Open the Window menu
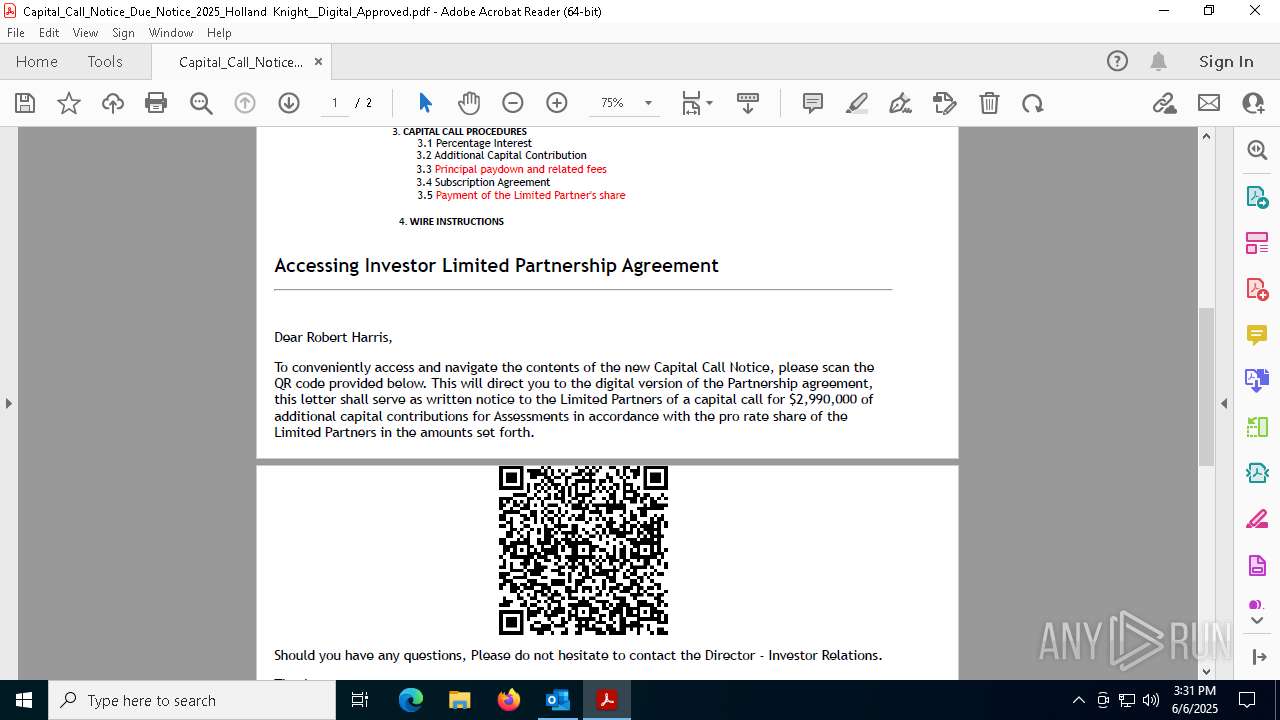 [x=171, y=33]
